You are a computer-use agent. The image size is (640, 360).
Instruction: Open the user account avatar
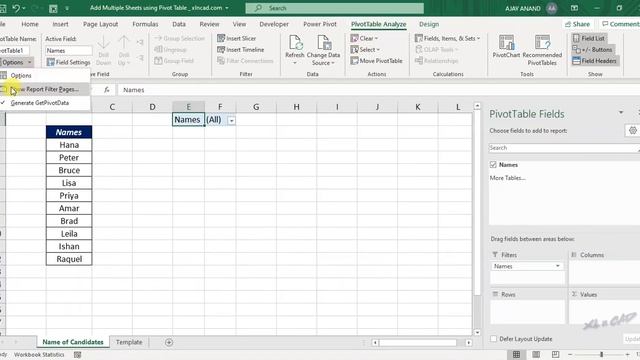(x=551, y=8)
